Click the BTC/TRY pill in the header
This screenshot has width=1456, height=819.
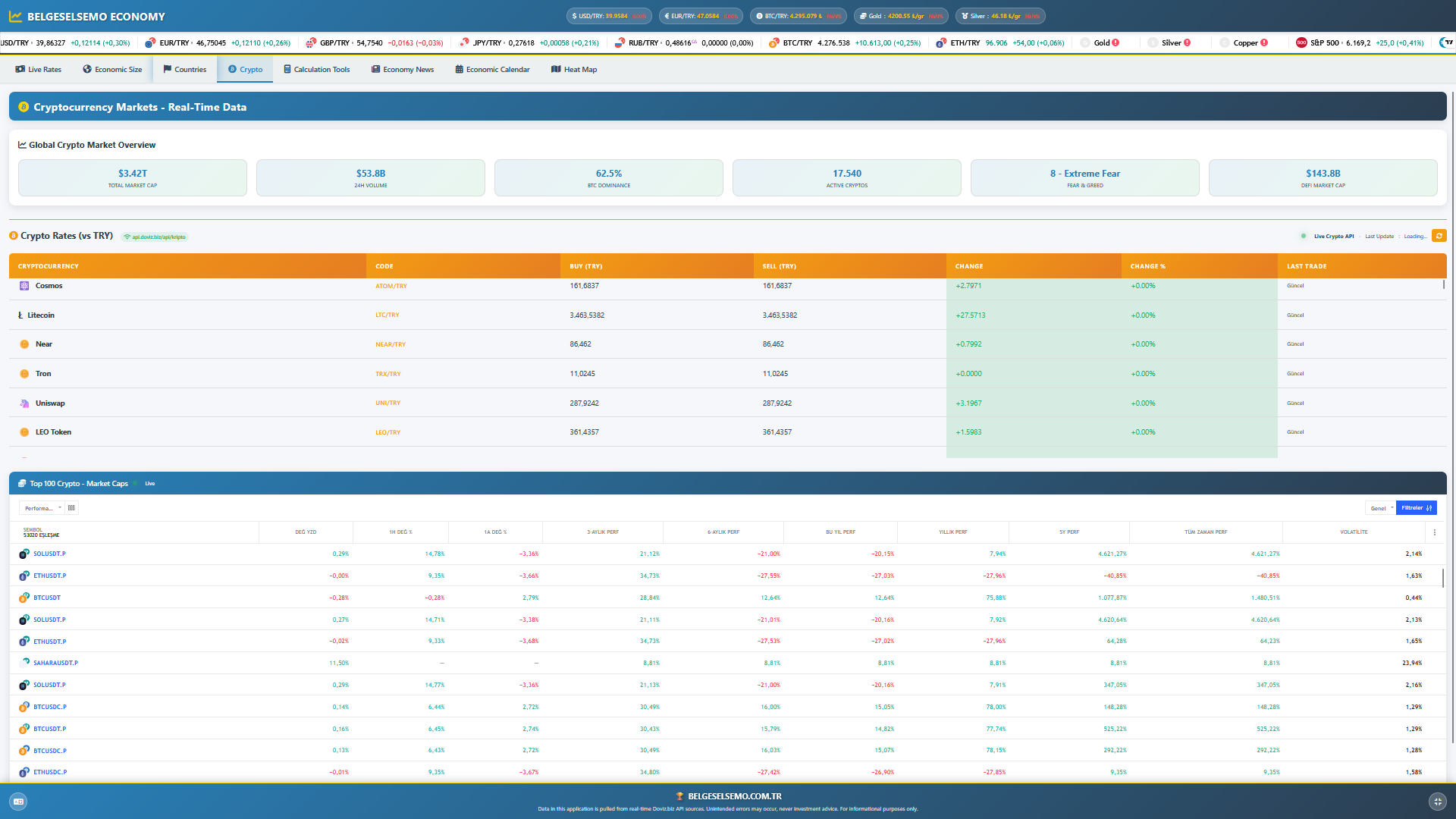click(x=799, y=16)
